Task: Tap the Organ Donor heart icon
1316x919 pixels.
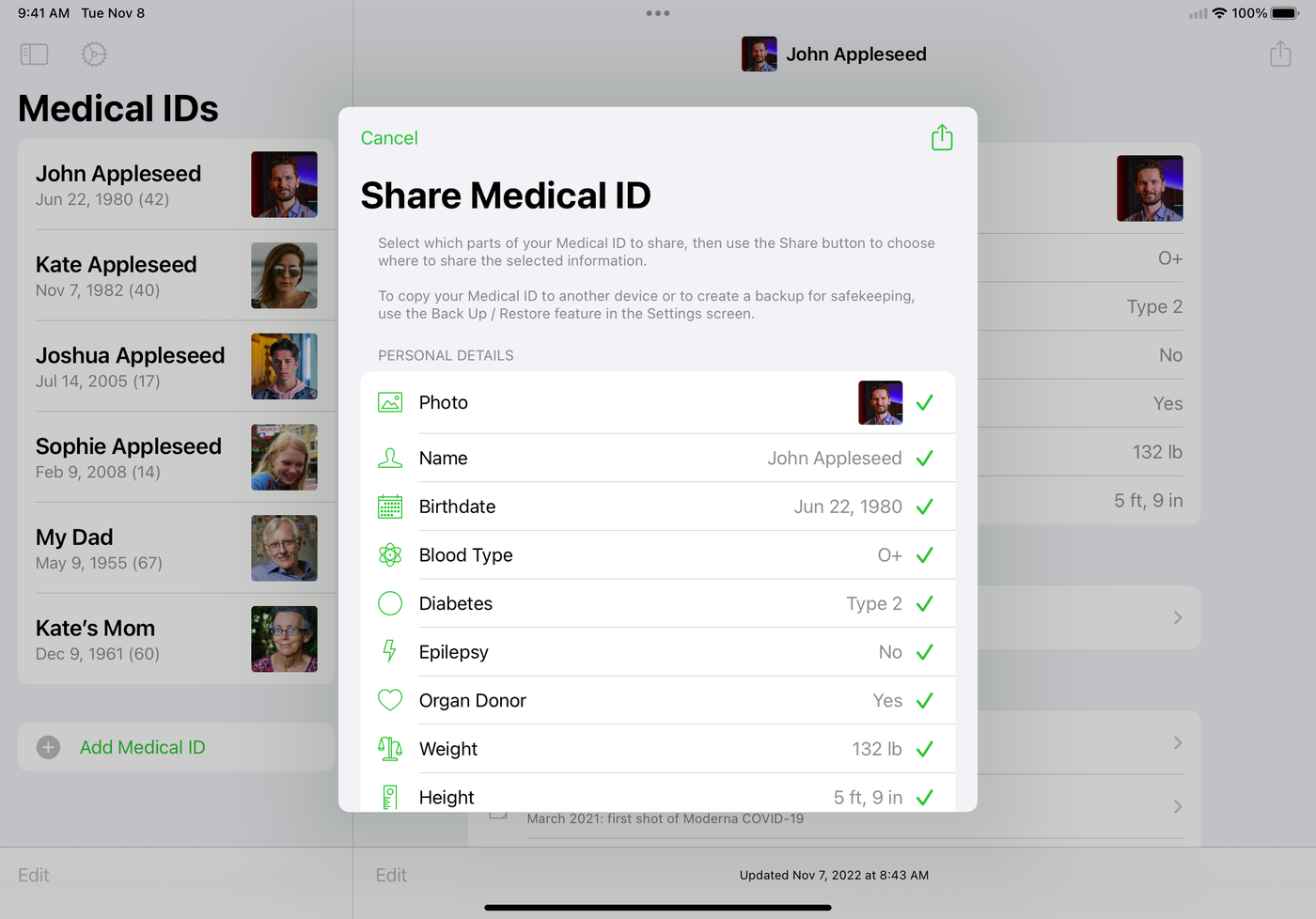Action: (390, 700)
